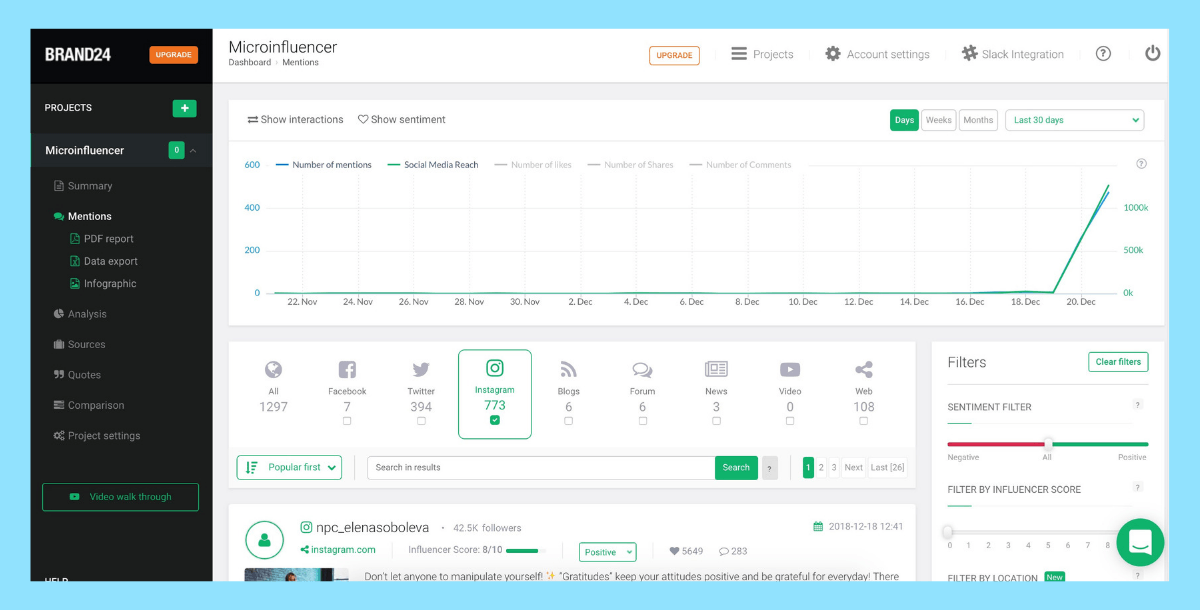The width and height of the screenshot is (1200, 610).
Task: Open the live chat bubble icon
Action: point(1140,542)
